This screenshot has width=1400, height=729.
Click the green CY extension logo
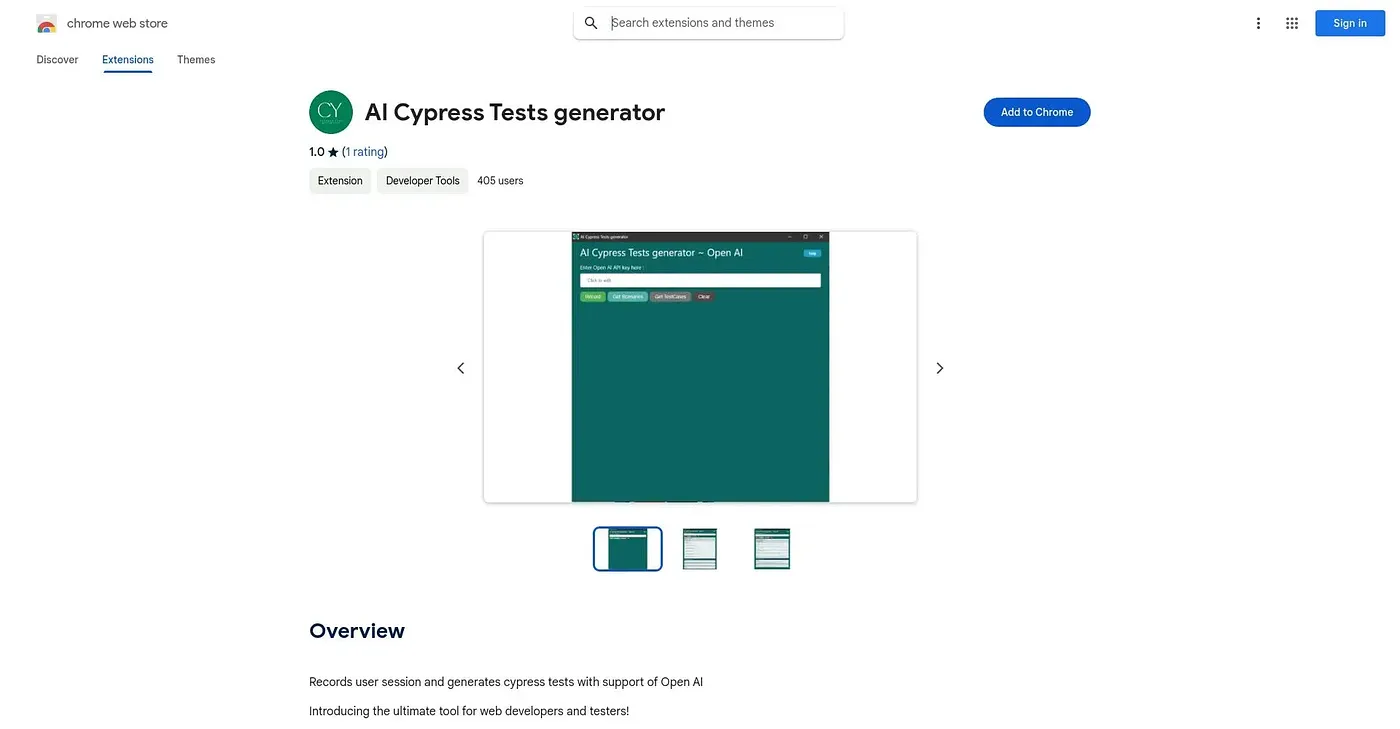[x=331, y=112]
